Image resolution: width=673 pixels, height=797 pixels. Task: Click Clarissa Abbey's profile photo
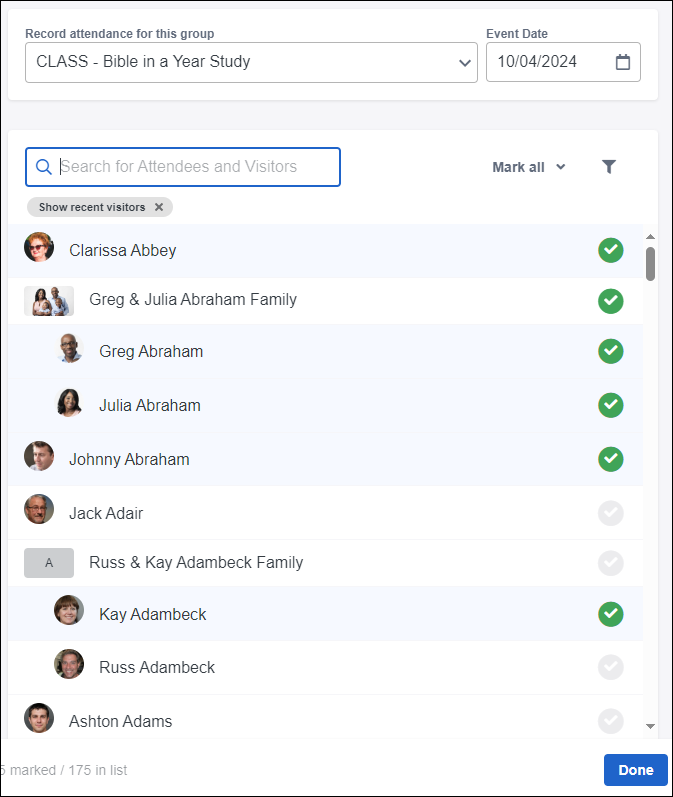[x=39, y=248]
